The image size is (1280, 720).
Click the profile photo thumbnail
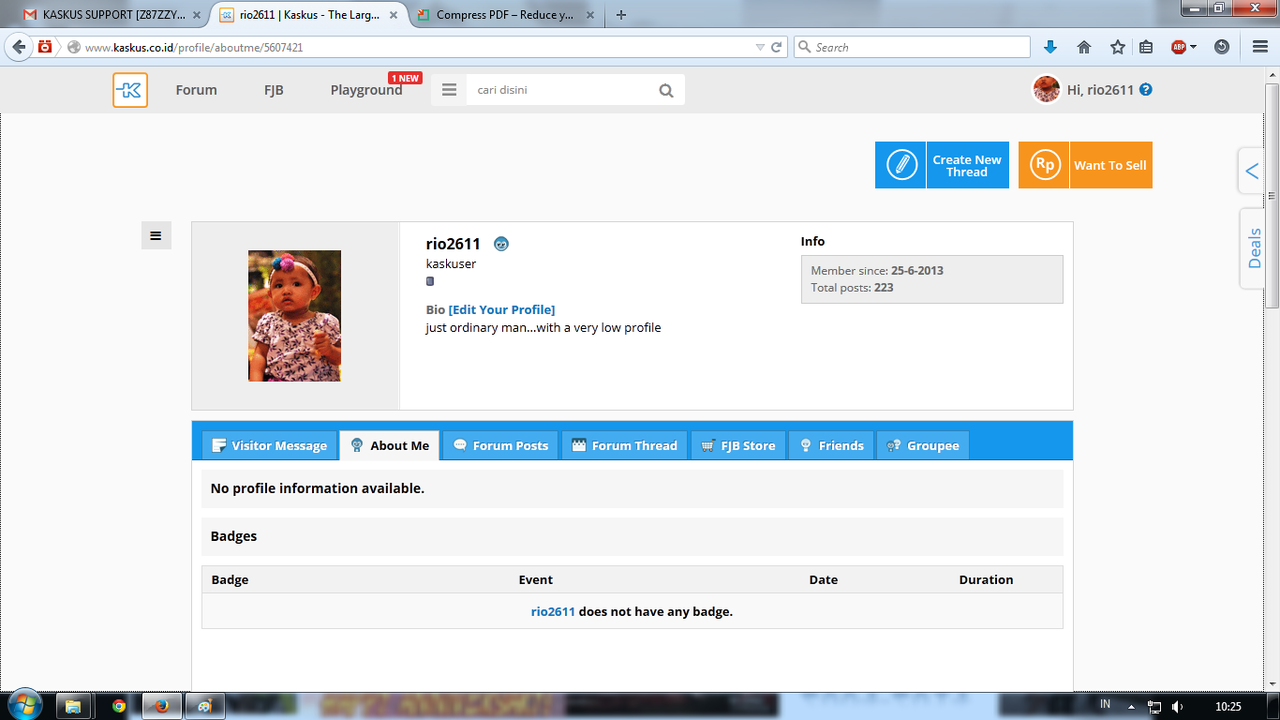[294, 316]
